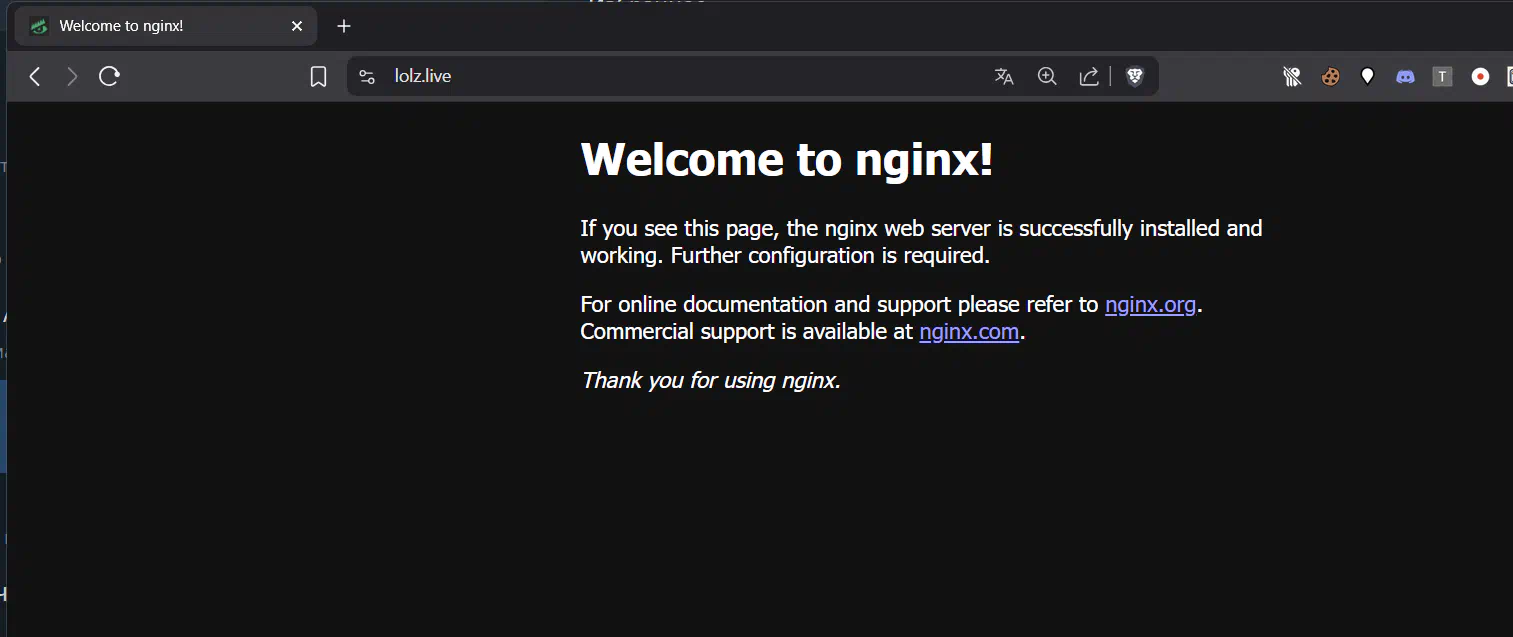The width and height of the screenshot is (1513, 637).
Task: Open the Discord extension icon
Action: (x=1405, y=76)
